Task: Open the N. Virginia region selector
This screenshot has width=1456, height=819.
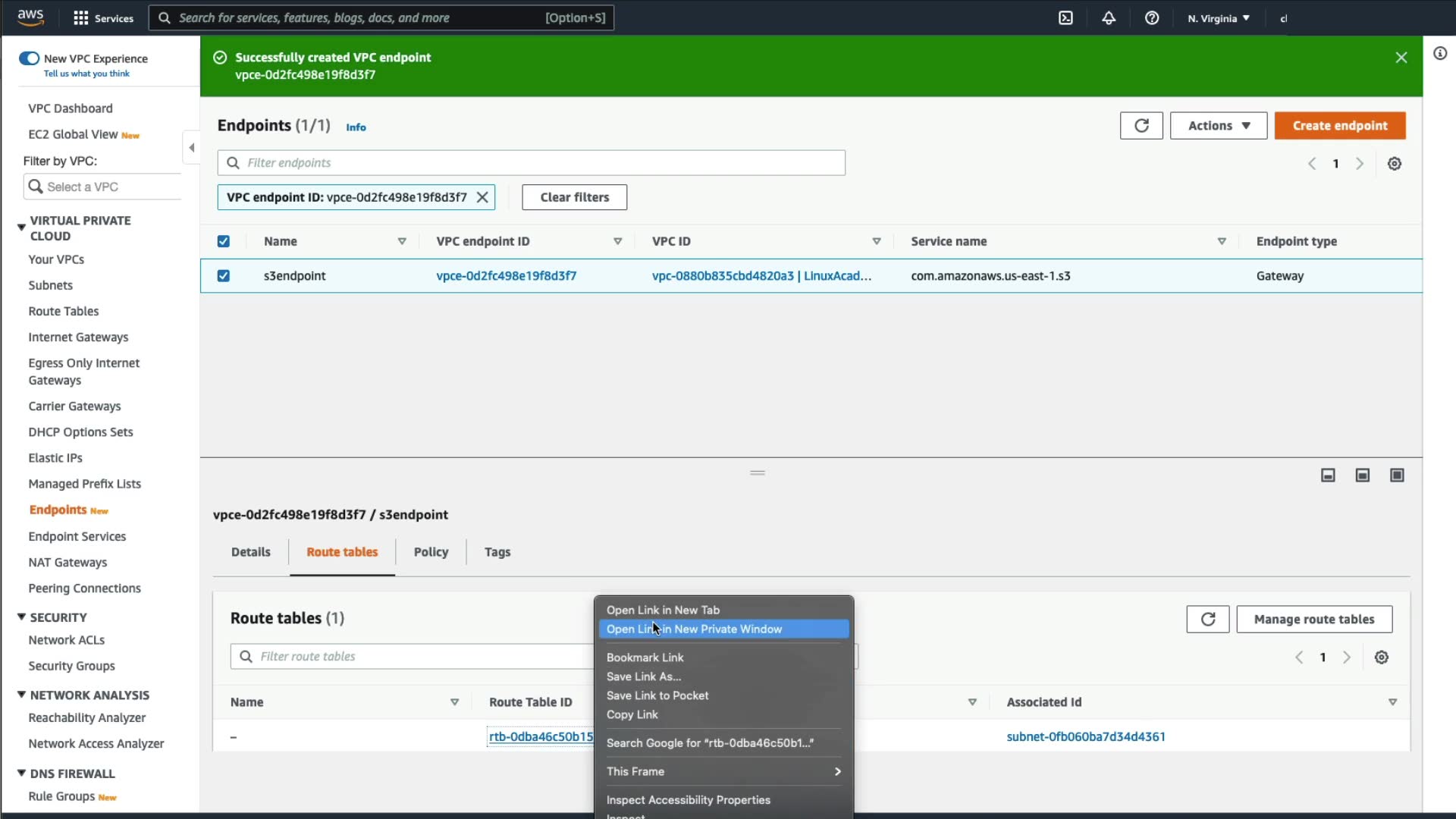Action: pyautogui.click(x=1218, y=18)
